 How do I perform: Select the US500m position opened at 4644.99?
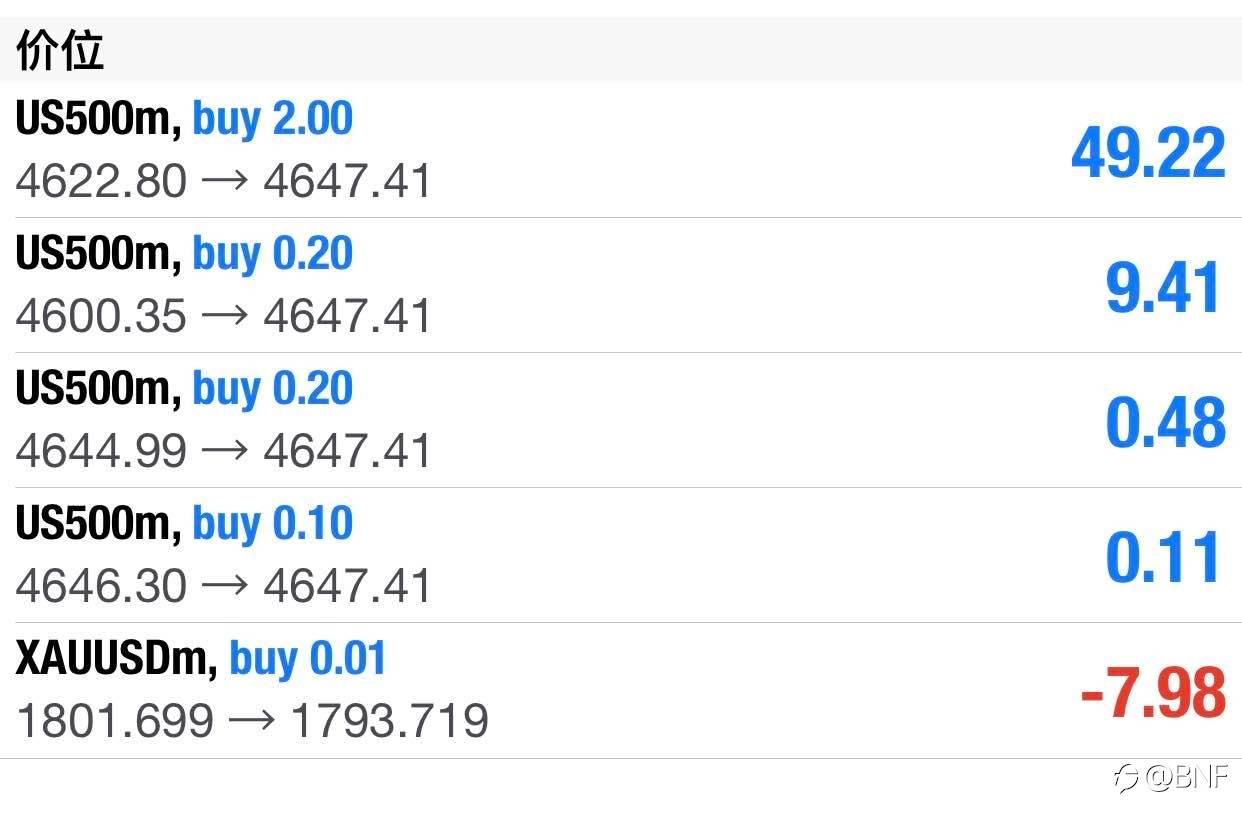click(621, 420)
